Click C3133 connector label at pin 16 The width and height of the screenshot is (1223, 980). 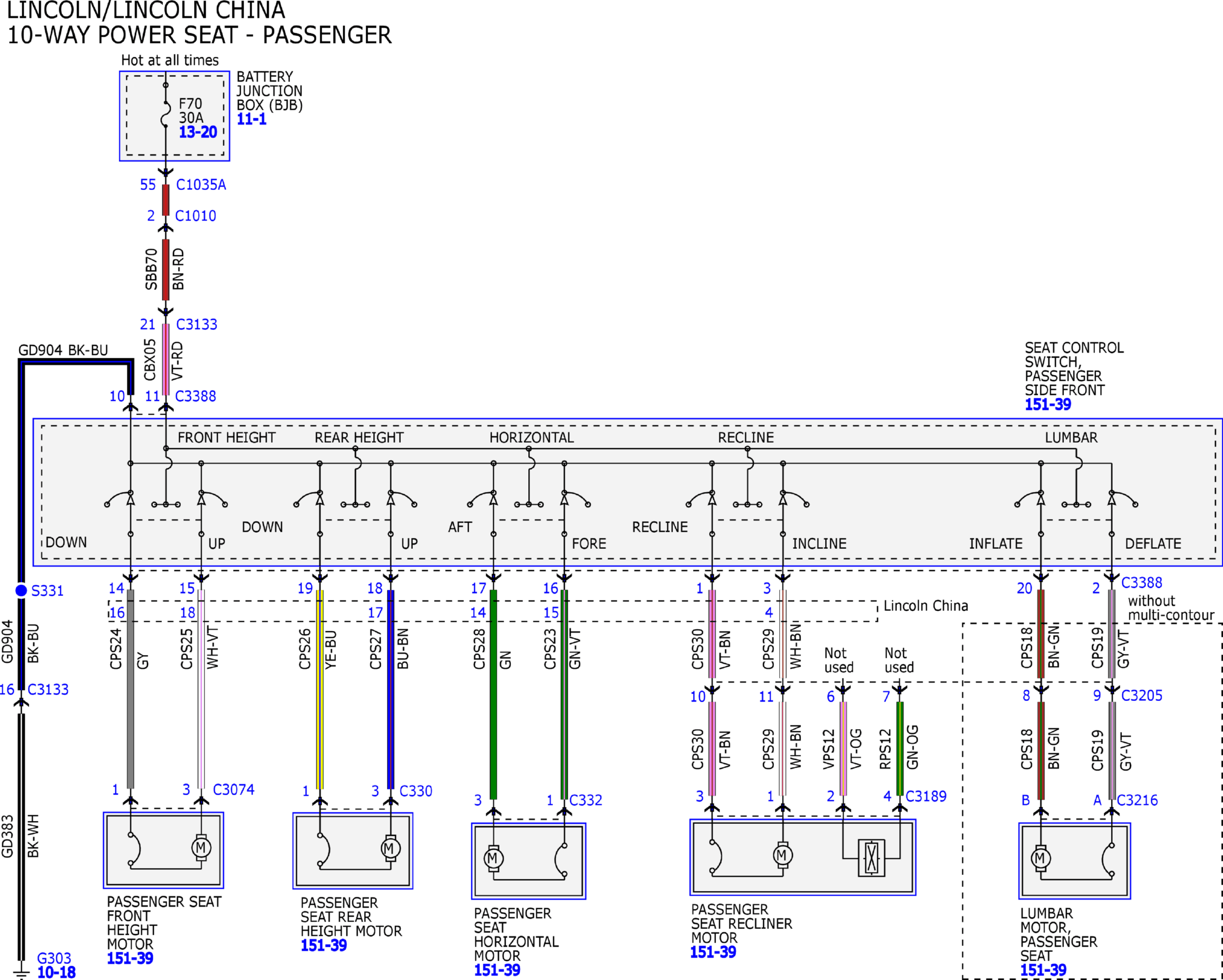point(48,689)
